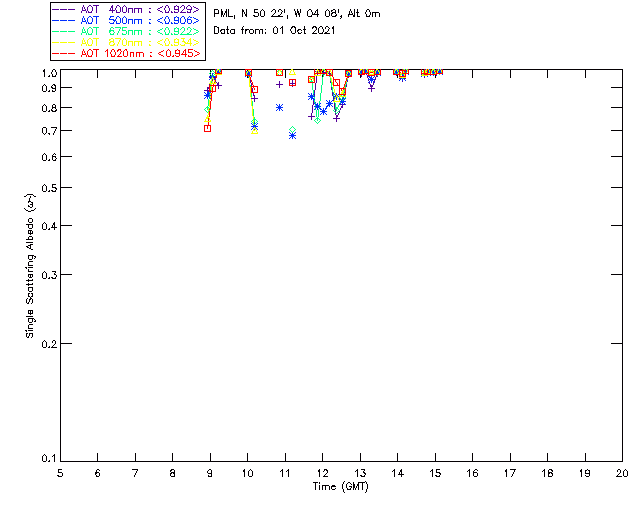
Task: Select the green diamond near 0.75 before hour 12
Action: 318,120
